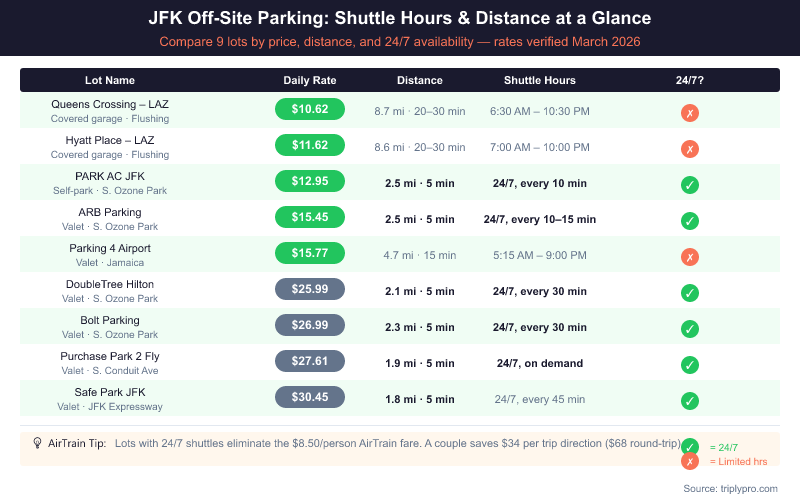The width and height of the screenshot is (800, 500).
Task: Click the Daily Rate column header
Action: [310, 80]
